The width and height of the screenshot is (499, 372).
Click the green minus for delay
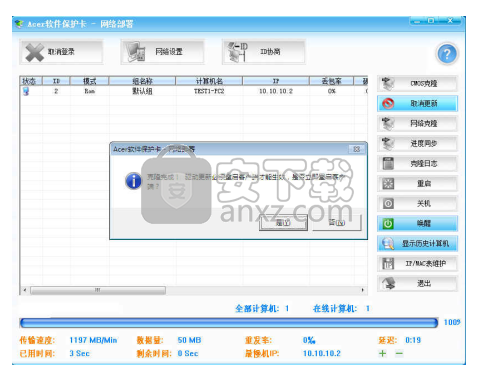click(x=399, y=353)
